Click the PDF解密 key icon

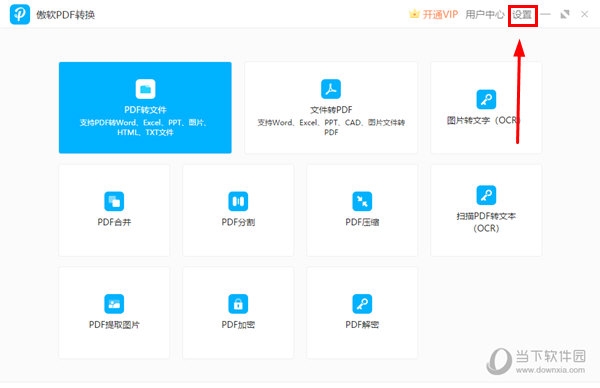coord(362,303)
